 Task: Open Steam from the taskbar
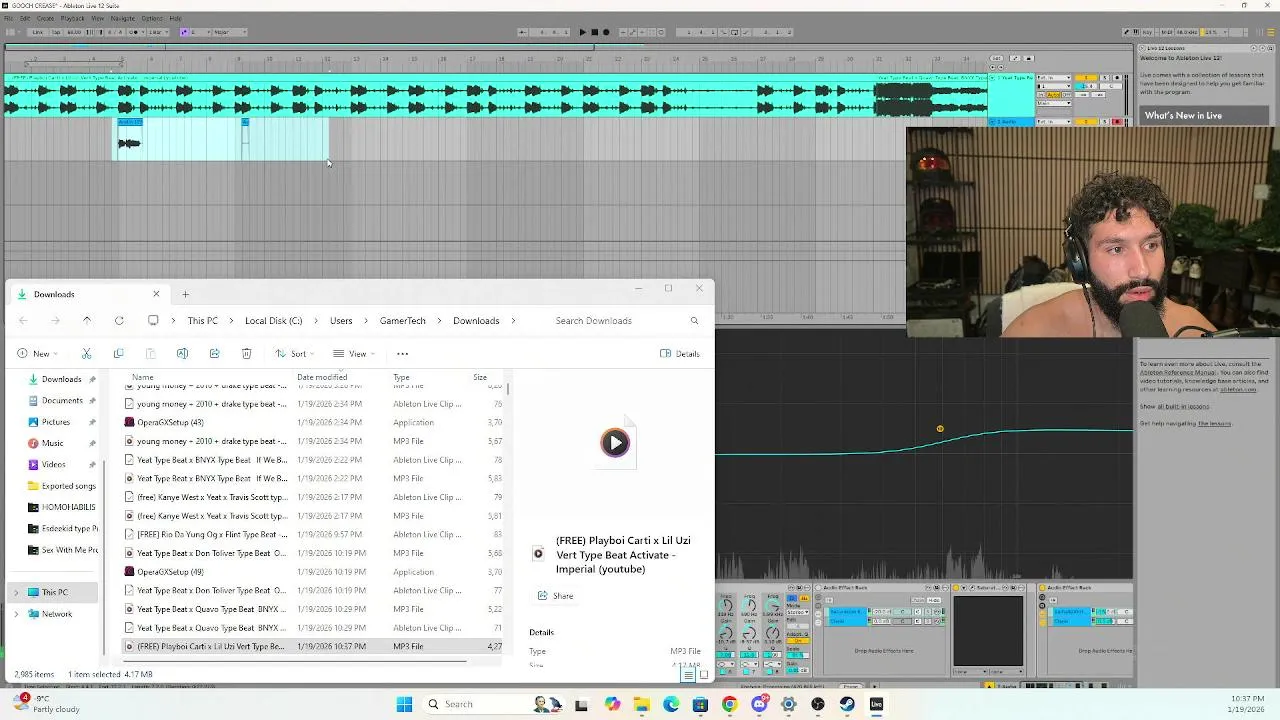click(x=847, y=704)
